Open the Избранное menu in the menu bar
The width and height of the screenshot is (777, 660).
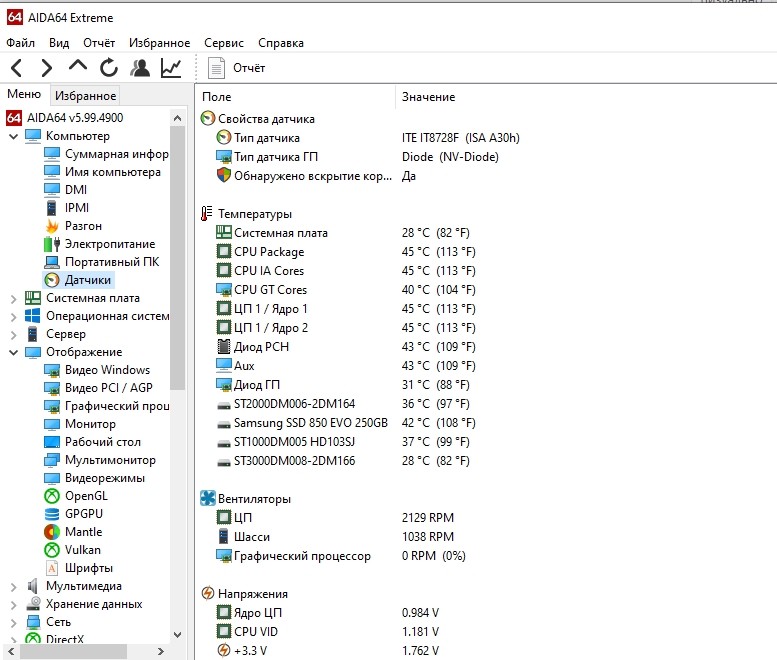click(x=160, y=43)
